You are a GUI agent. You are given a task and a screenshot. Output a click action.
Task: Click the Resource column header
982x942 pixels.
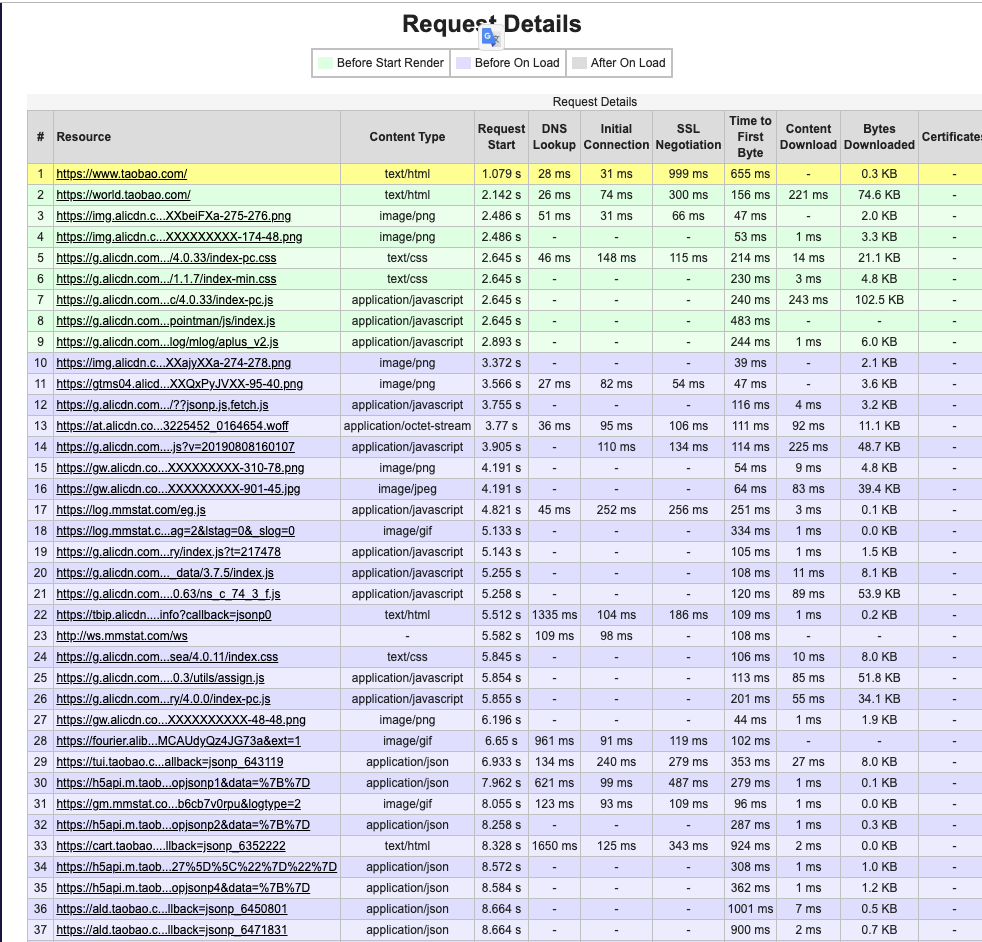pos(197,137)
